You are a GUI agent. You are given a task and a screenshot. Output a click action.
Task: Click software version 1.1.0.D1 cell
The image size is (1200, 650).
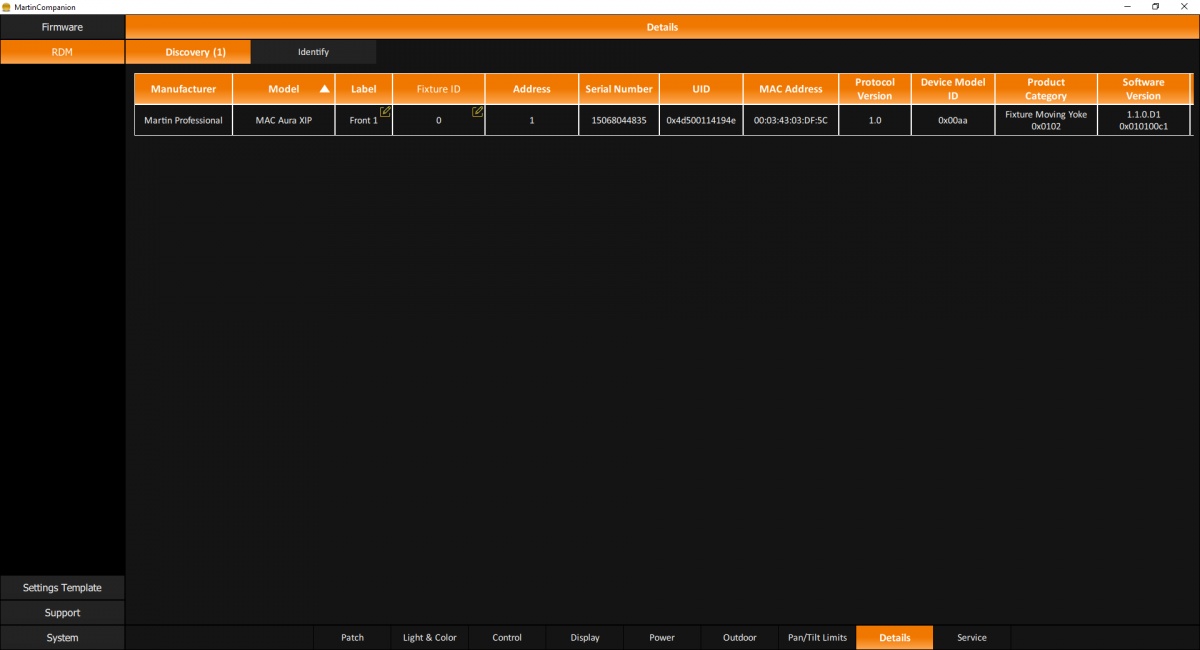[1143, 120]
